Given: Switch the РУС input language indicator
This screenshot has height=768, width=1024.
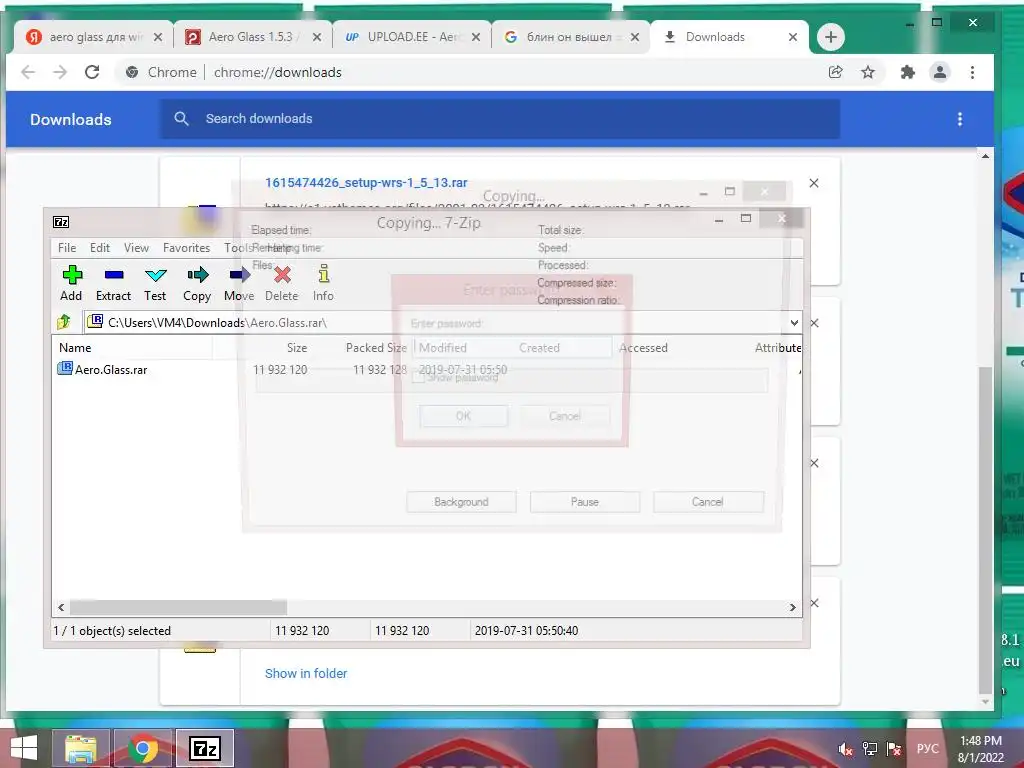Looking at the screenshot, I should (927, 748).
